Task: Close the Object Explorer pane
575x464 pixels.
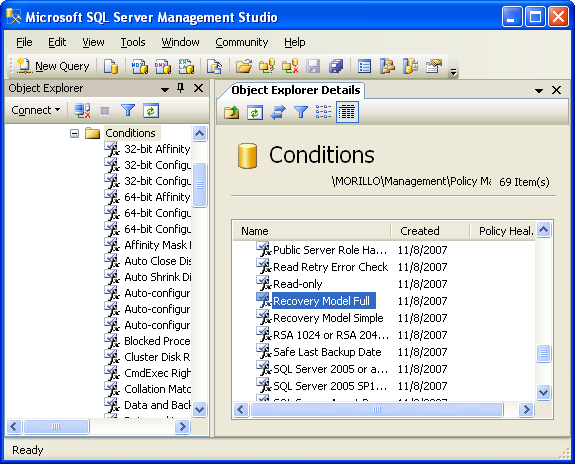Action: [198, 88]
